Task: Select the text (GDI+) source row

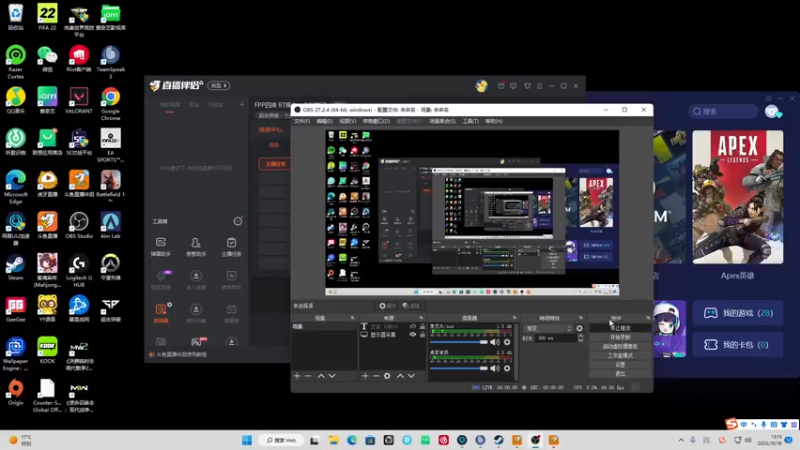Action: pos(392,327)
